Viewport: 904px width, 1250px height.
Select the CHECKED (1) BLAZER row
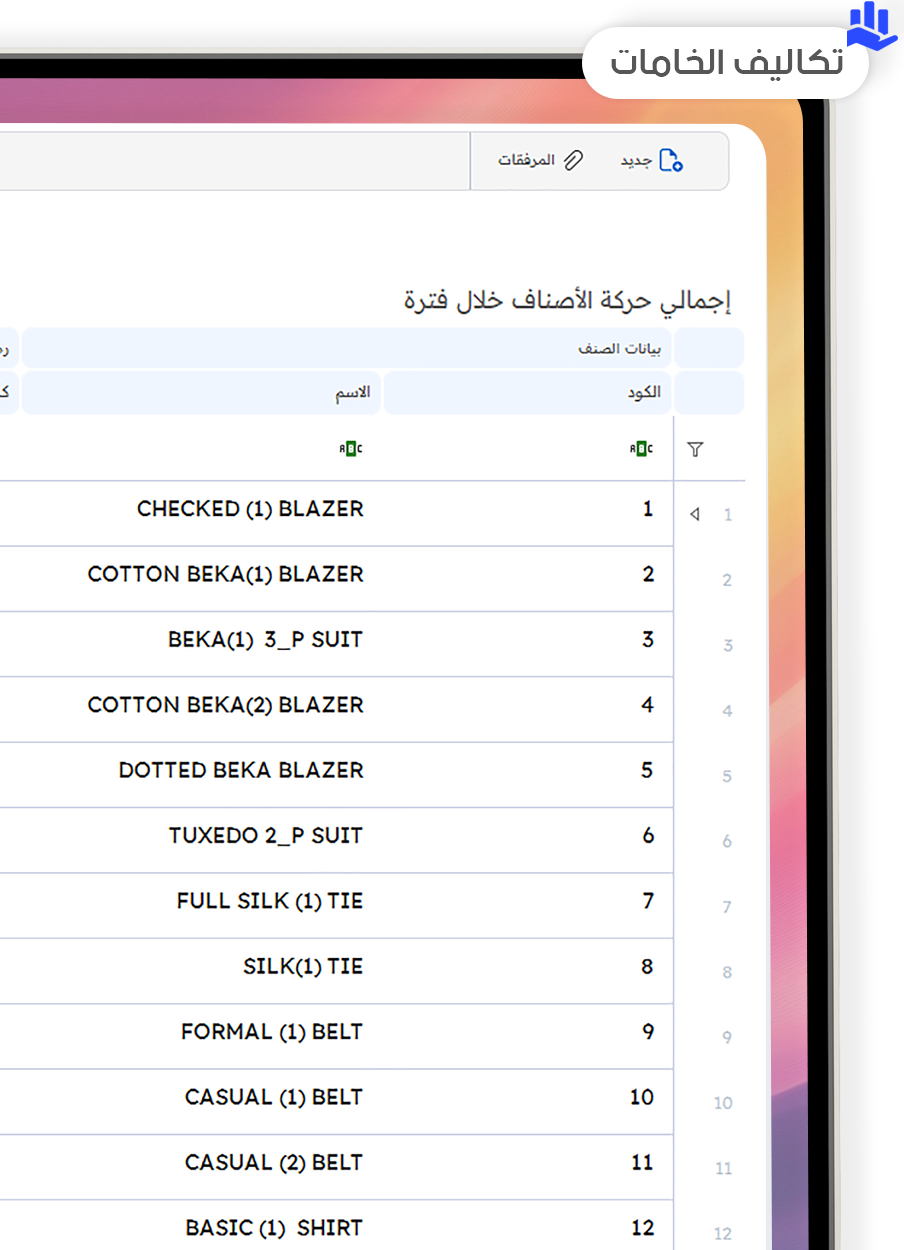250,509
